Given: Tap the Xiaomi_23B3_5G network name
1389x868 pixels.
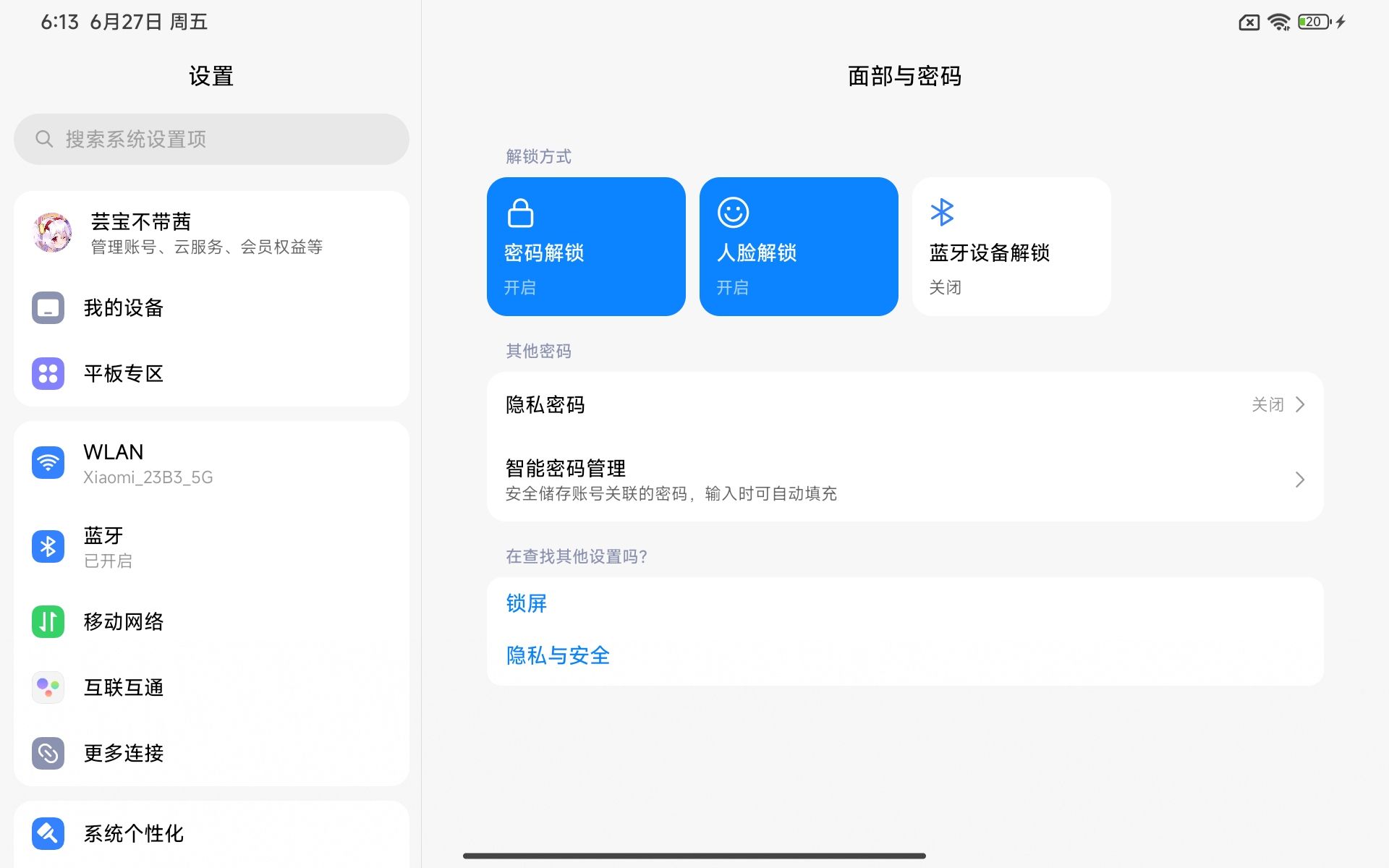Looking at the screenshot, I should click(x=148, y=477).
